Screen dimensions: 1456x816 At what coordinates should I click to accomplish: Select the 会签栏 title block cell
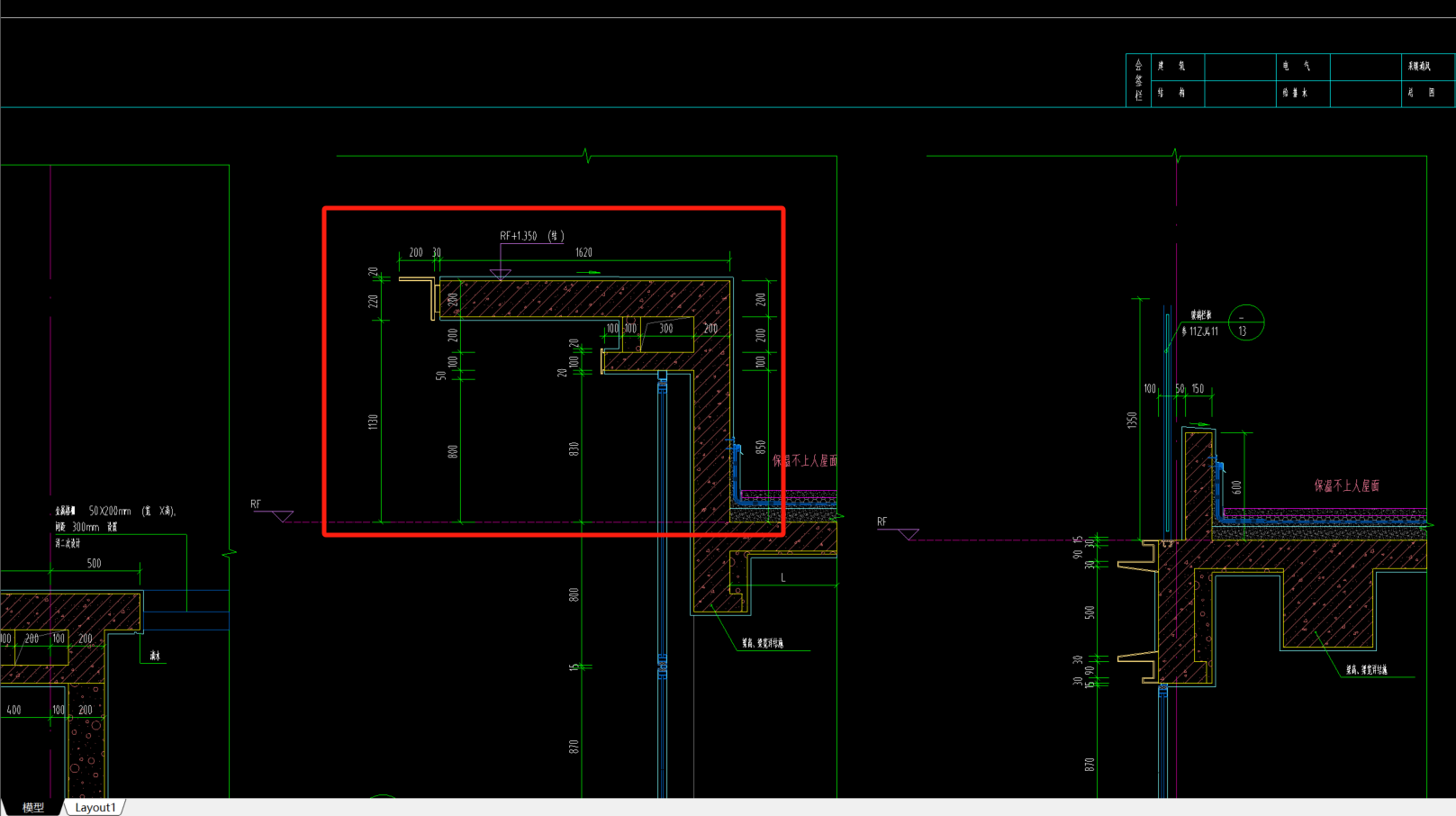(1138, 80)
